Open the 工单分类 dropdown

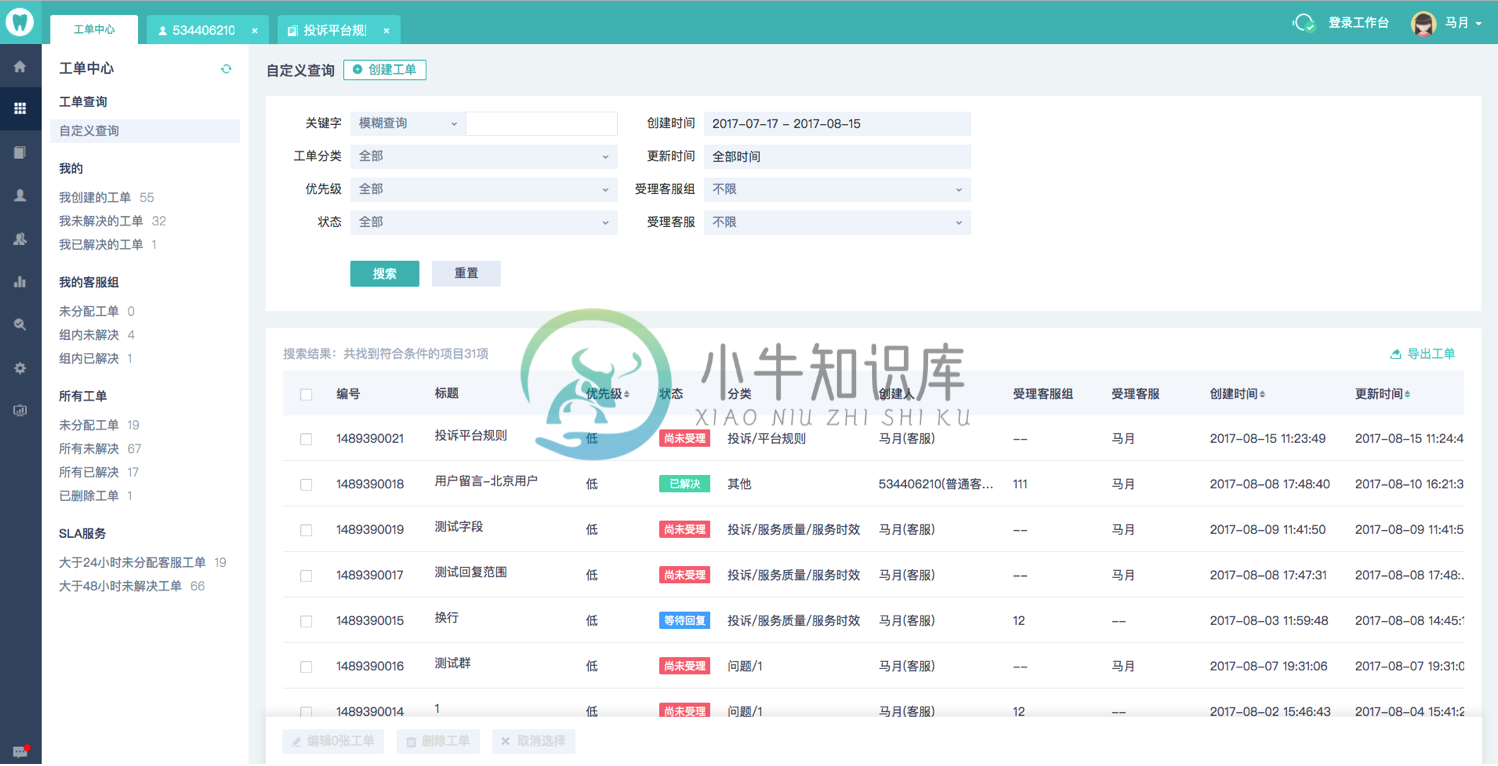pyautogui.click(x=483, y=156)
